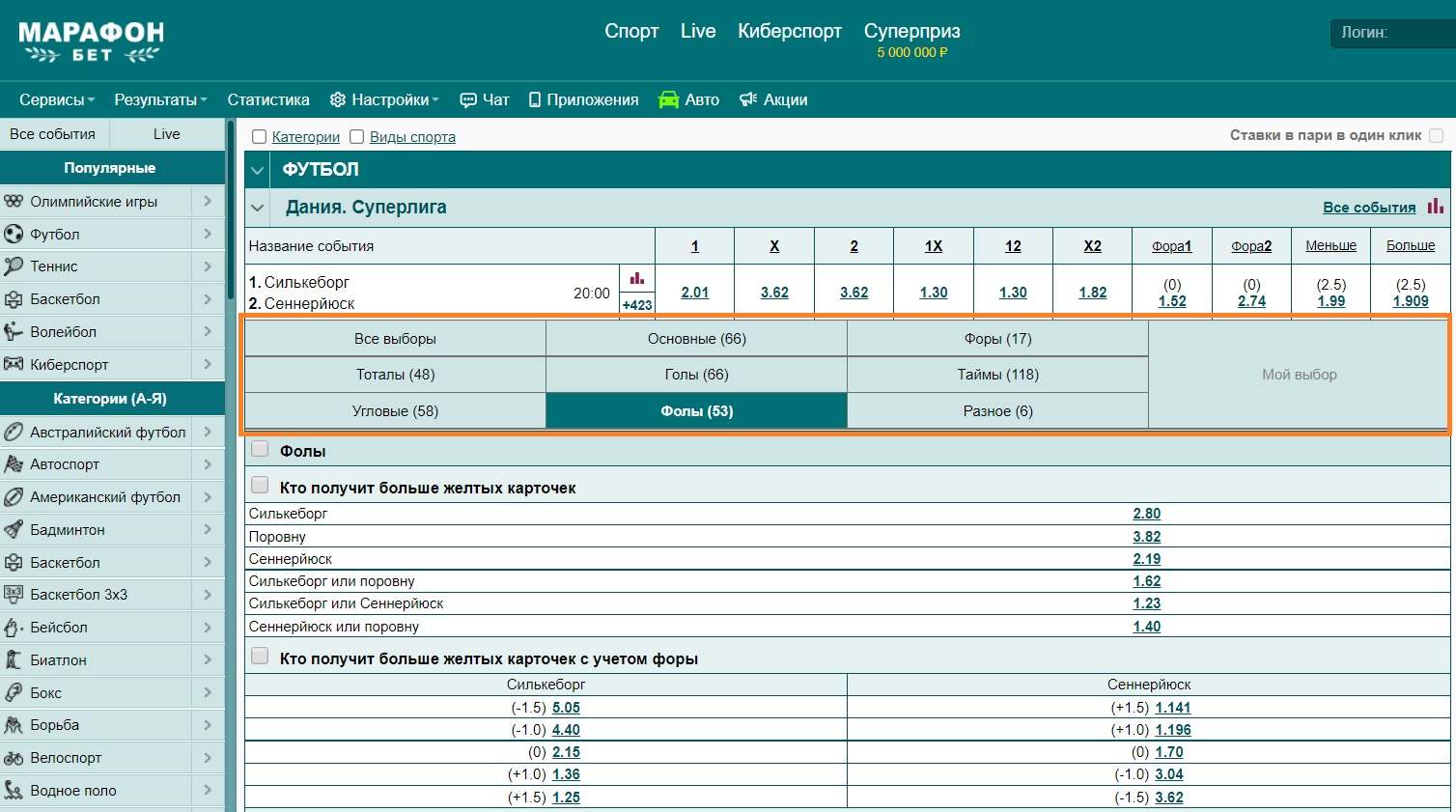Switch to the Угловые (58) tab
The image size is (1456, 812).
click(396, 411)
